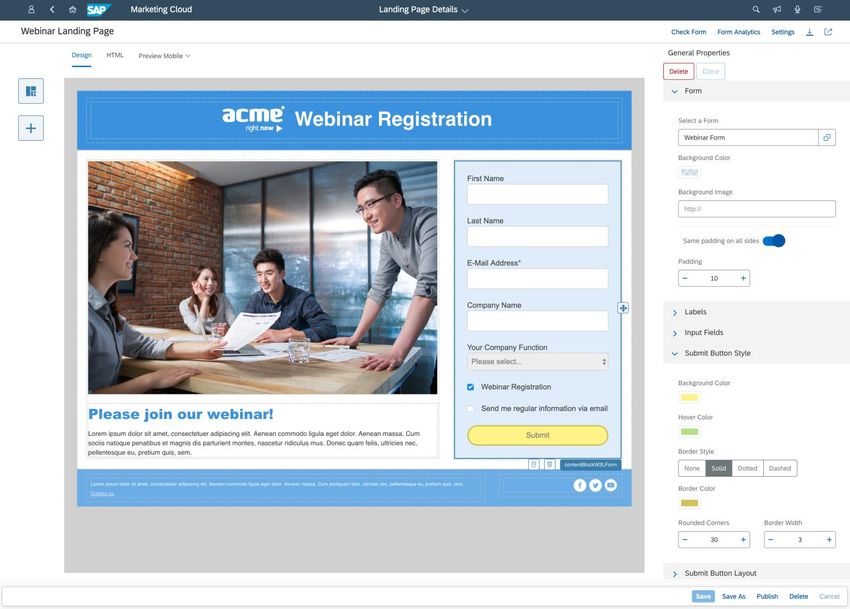Pick the Border Color swatch
Screen dimensions: 850x609
689,503
